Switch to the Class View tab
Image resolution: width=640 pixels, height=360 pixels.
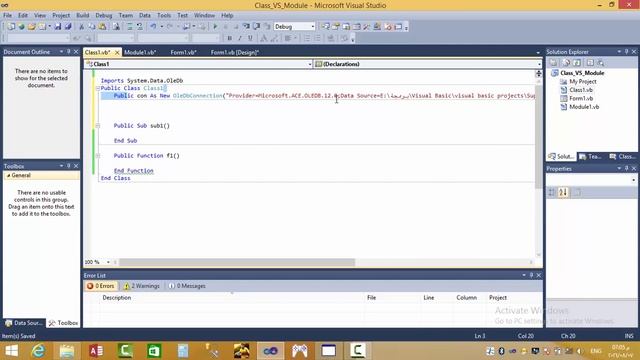pyautogui.click(x=622, y=156)
